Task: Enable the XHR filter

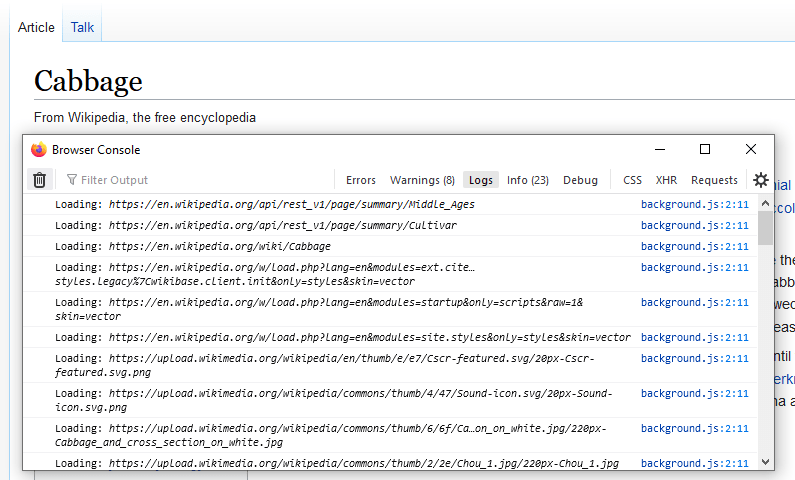Action: click(666, 180)
